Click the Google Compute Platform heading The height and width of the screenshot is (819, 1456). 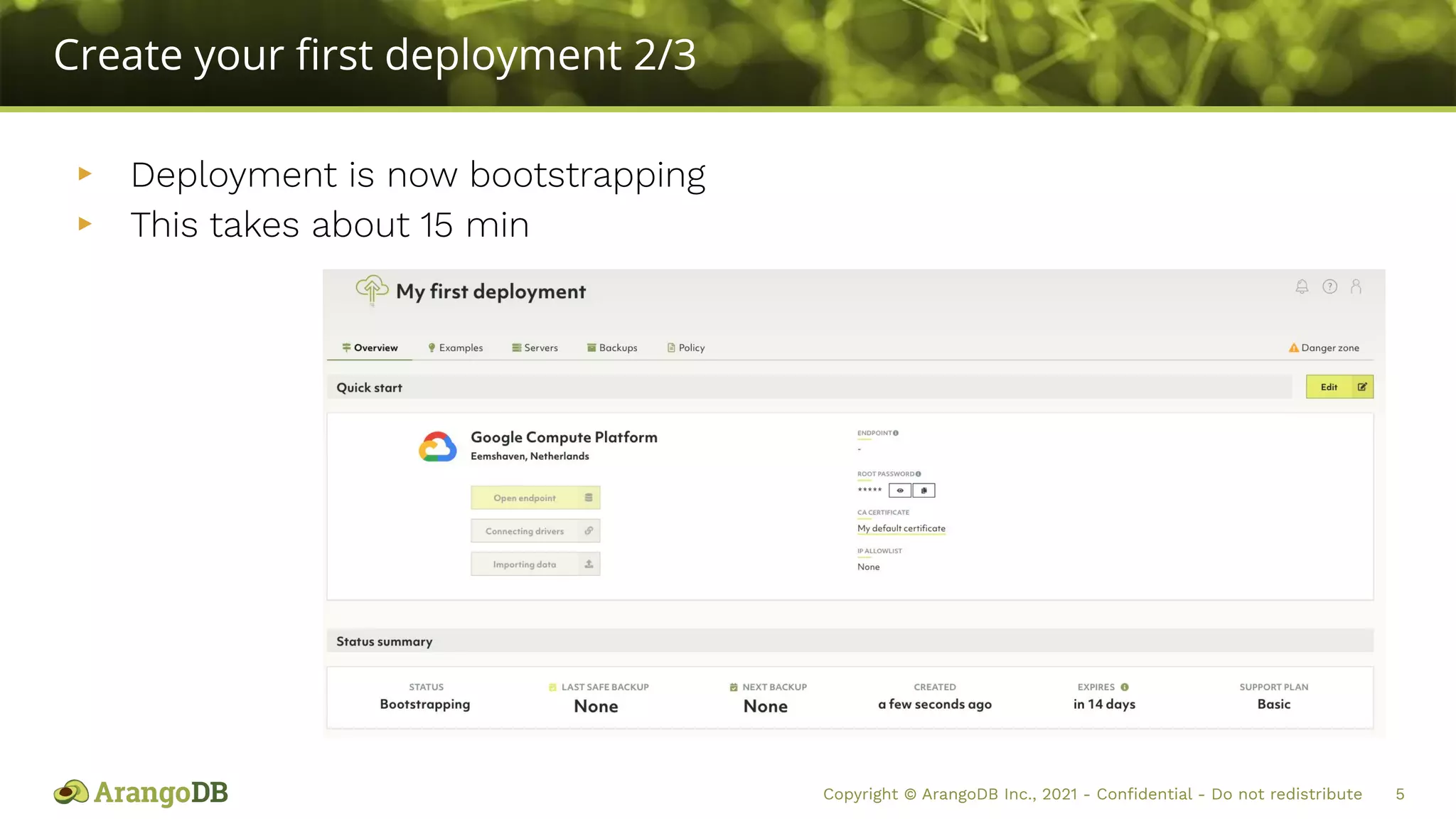(564, 437)
